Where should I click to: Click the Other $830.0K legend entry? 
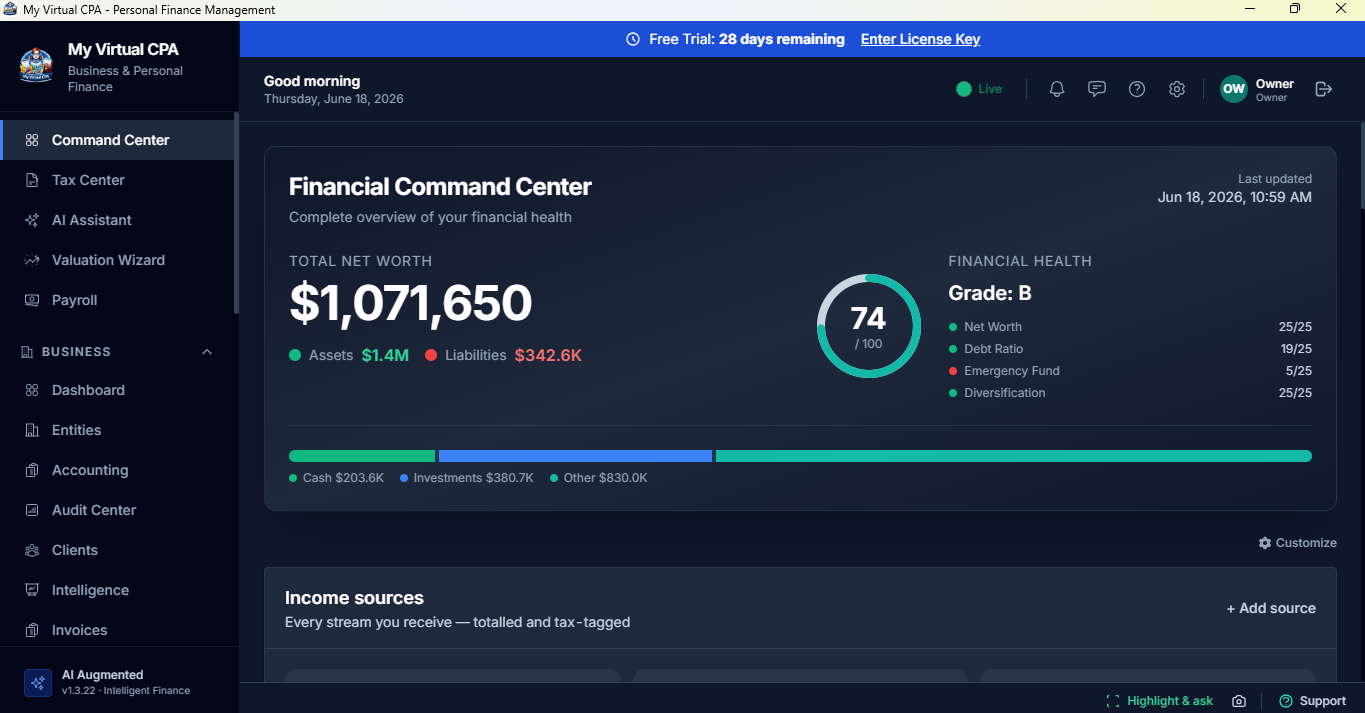[x=598, y=478]
